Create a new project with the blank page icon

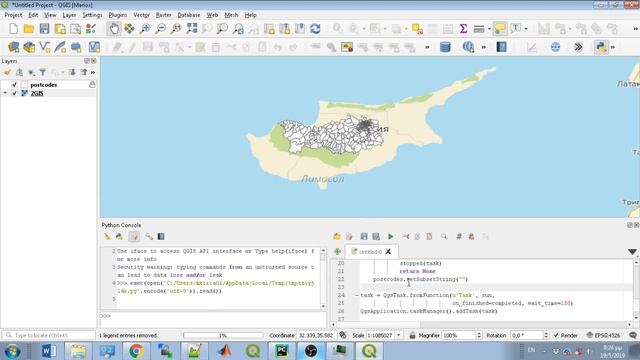(x=13, y=29)
